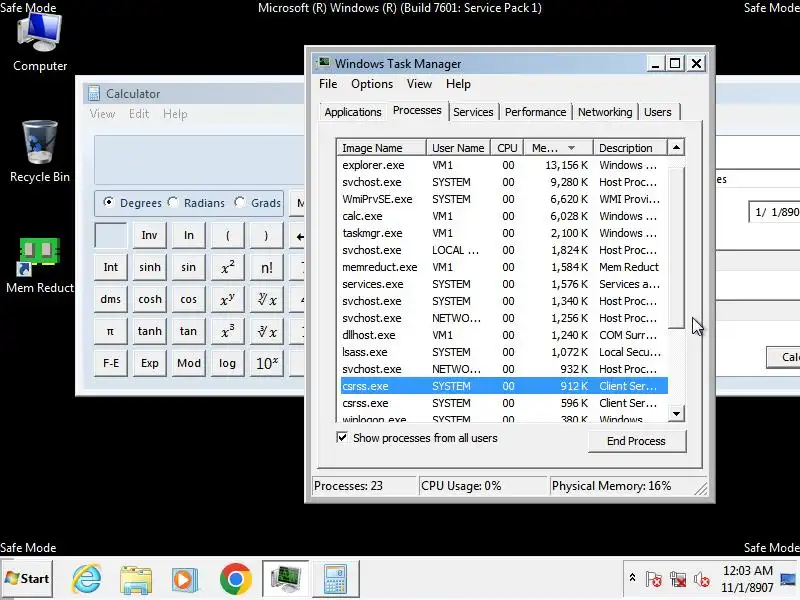Image resolution: width=800 pixels, height=600 pixels.
Task: Click the sinh button in Calculator
Action: [x=149, y=267]
